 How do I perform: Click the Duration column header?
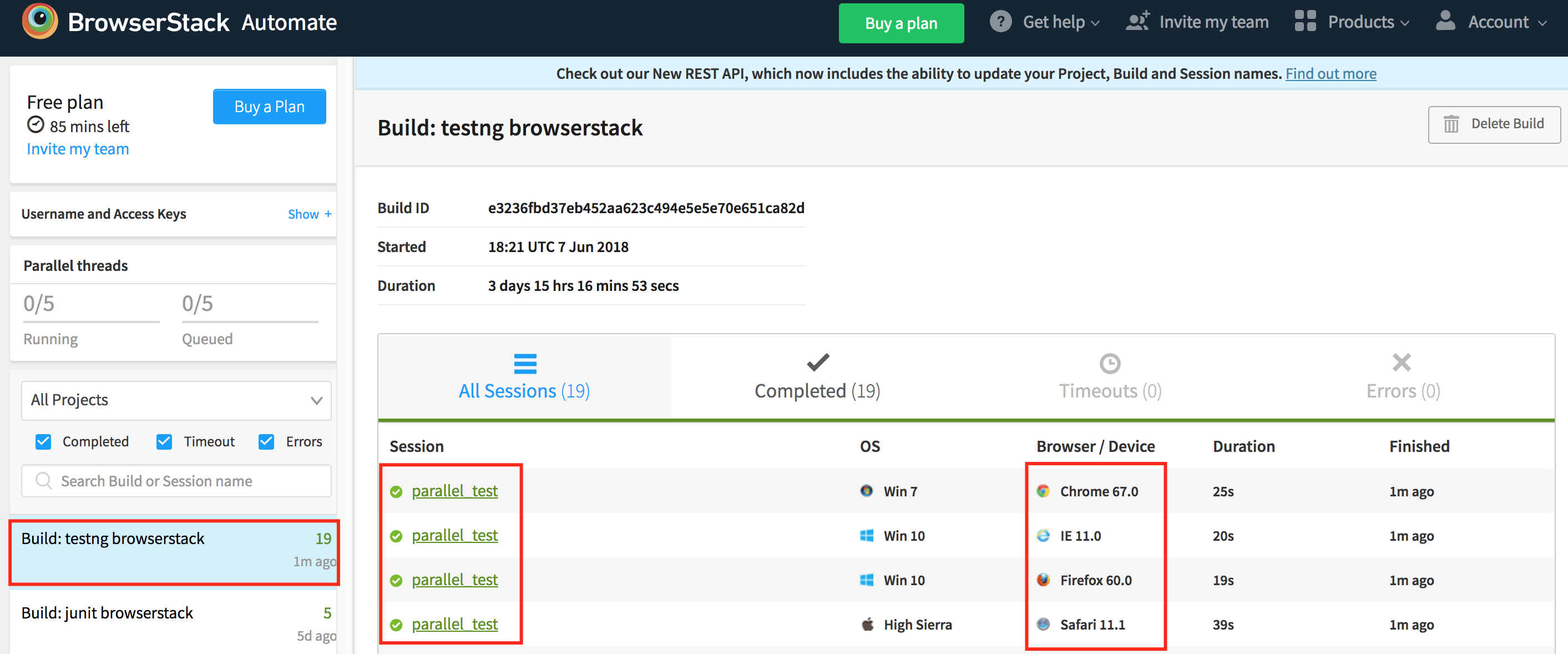tap(1243, 446)
